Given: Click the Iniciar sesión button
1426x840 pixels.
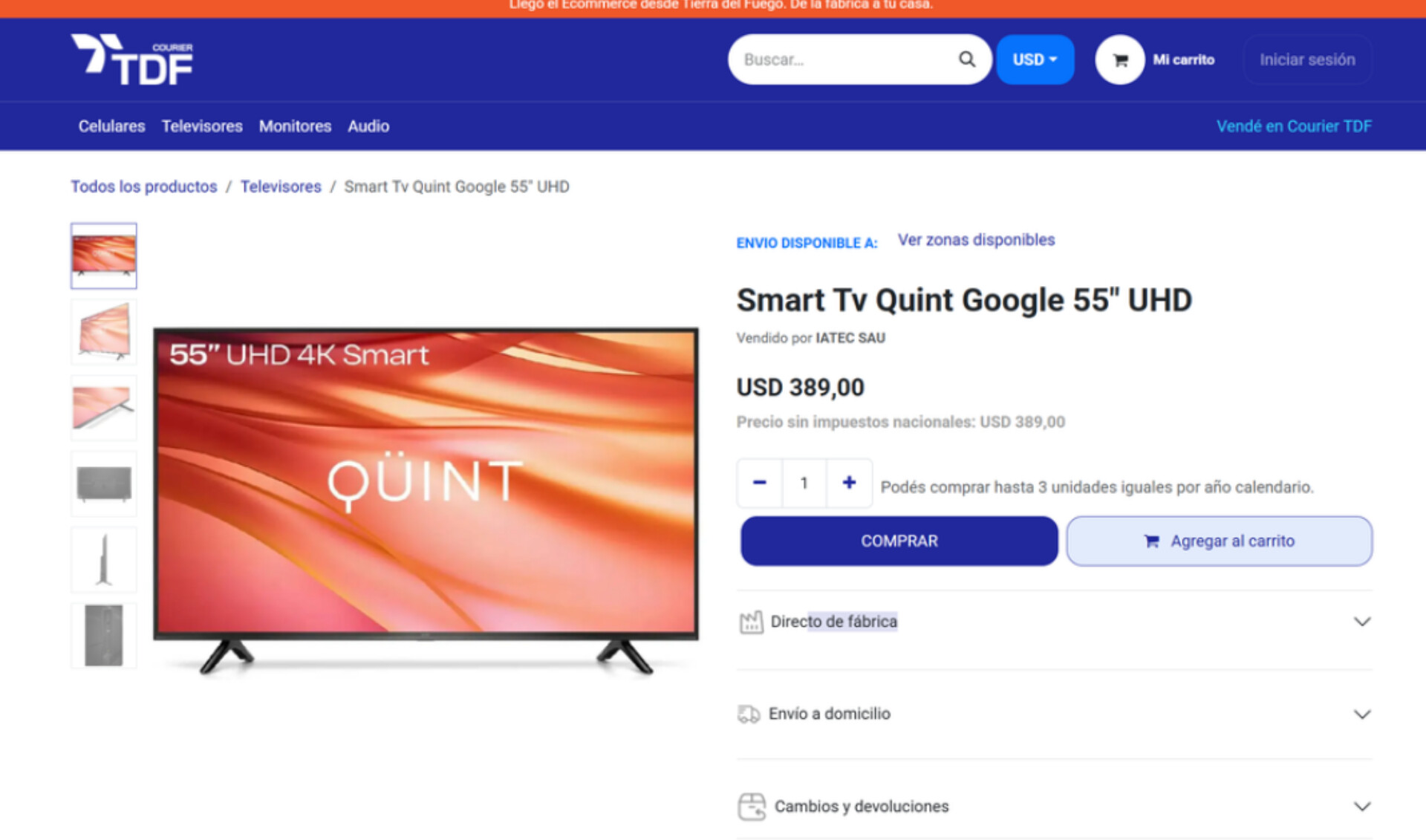Looking at the screenshot, I should tap(1307, 59).
